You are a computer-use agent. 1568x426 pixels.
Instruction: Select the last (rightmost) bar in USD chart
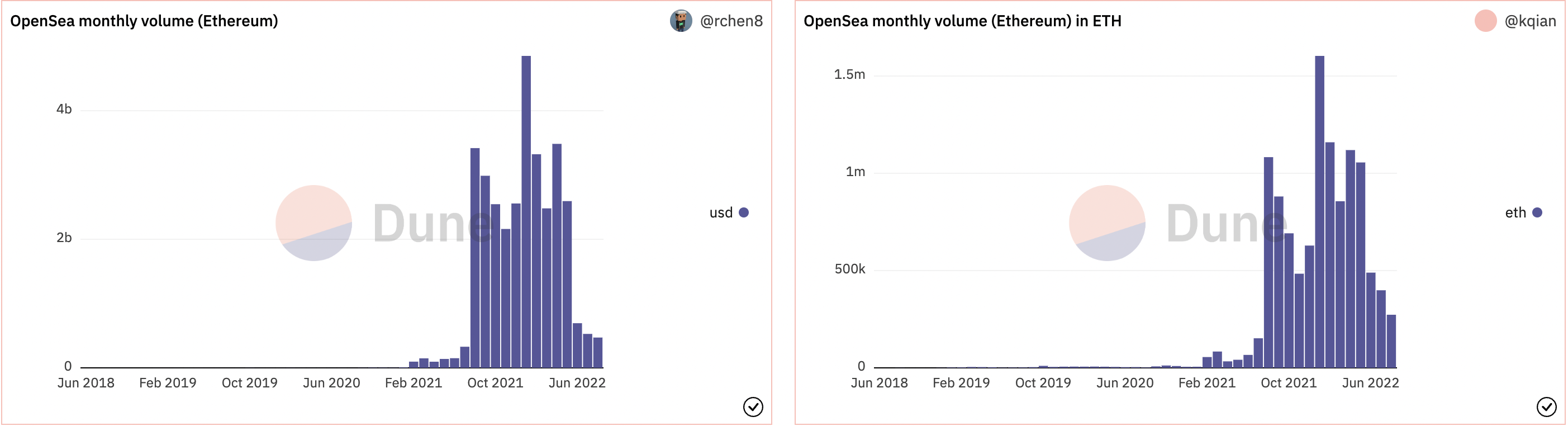(x=598, y=352)
